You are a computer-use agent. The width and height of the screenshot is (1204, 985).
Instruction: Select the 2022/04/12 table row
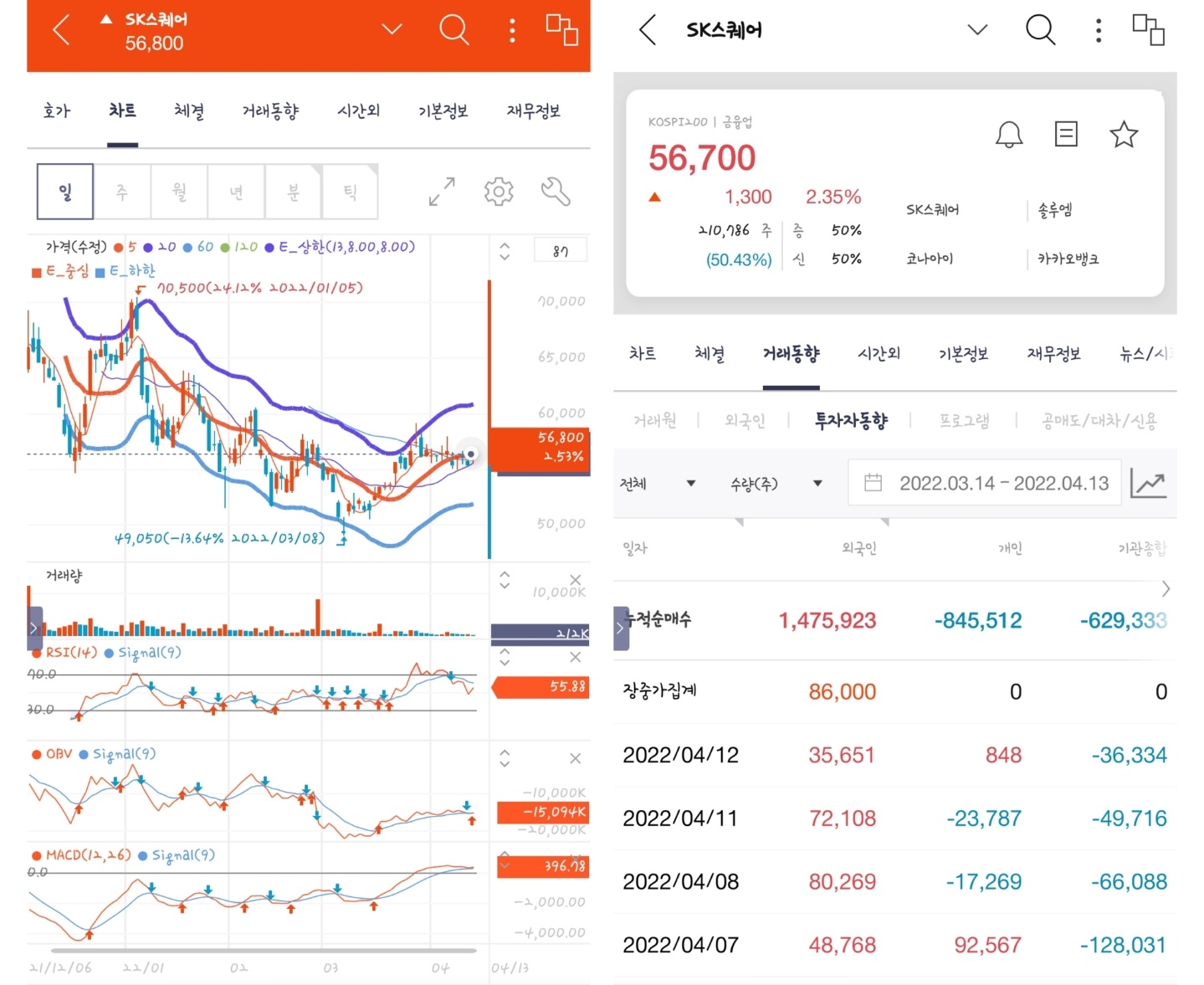point(894,755)
